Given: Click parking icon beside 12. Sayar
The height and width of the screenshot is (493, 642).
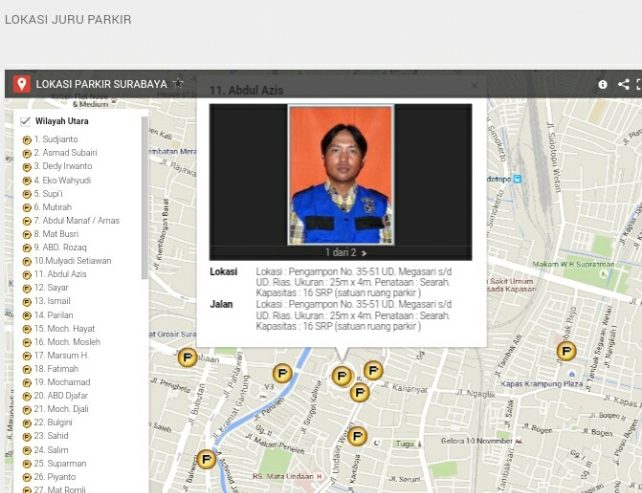Looking at the screenshot, I should [x=27, y=288].
